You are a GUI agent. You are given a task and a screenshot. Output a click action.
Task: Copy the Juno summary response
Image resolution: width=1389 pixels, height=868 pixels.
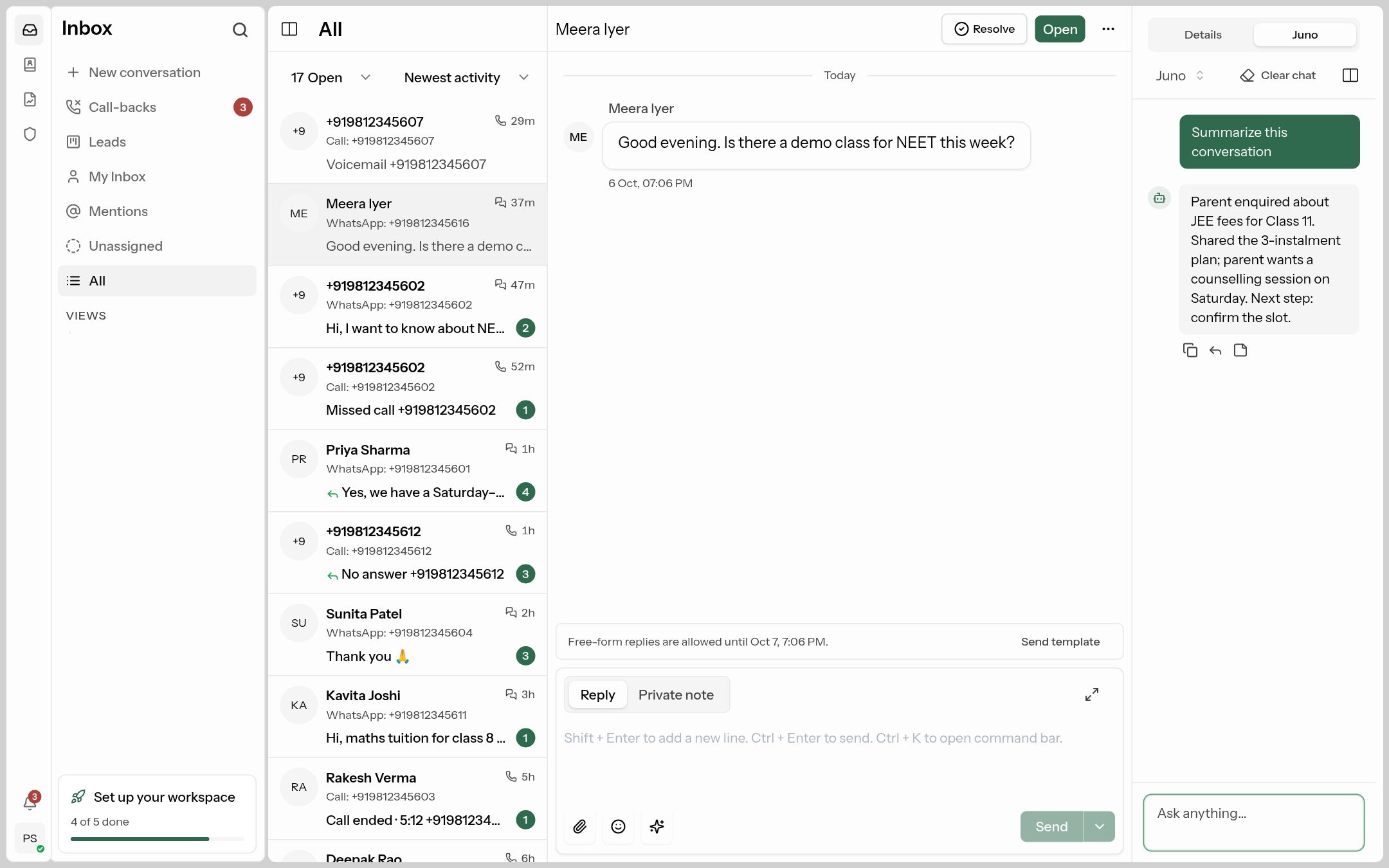1190,350
